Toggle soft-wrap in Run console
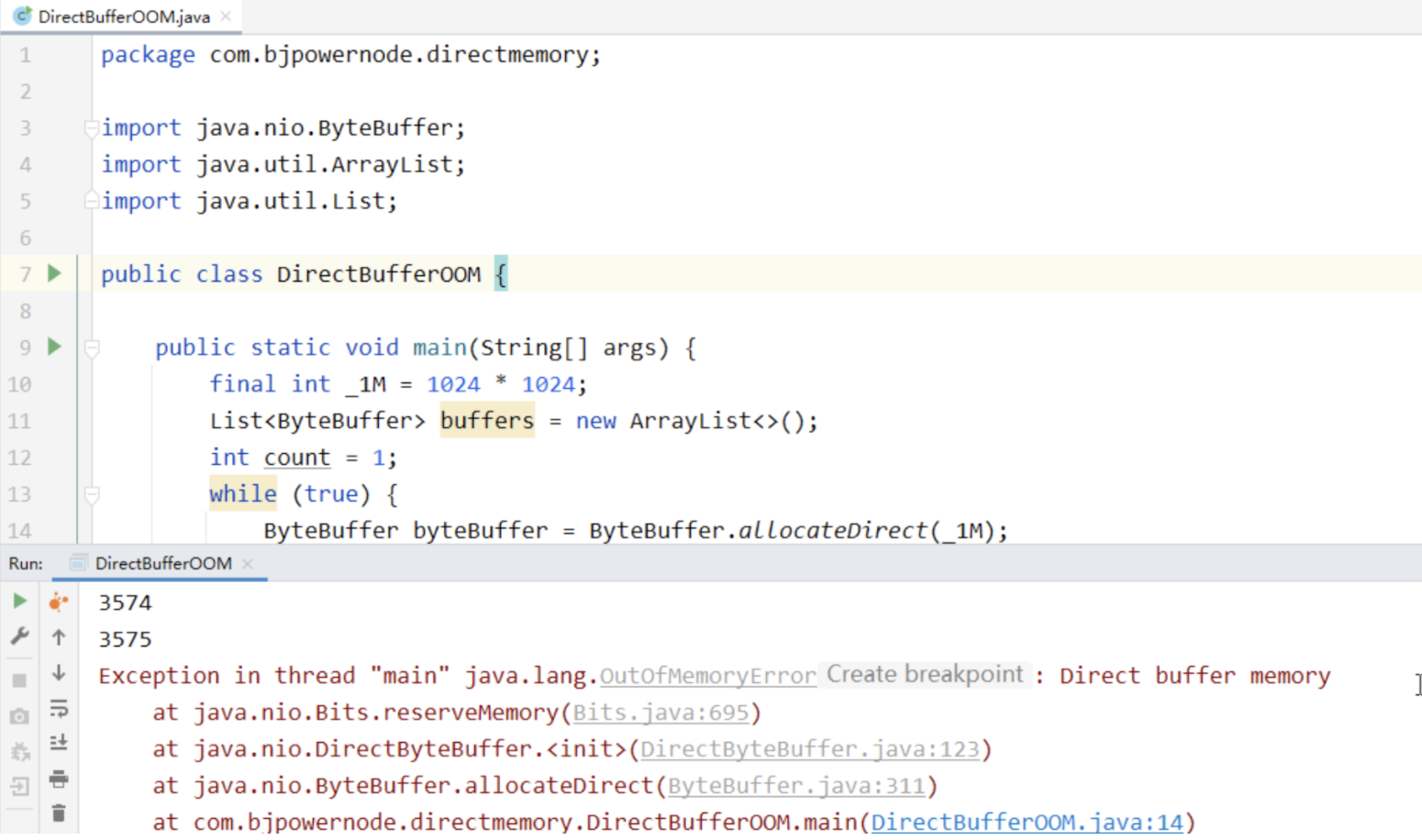This screenshot has height=840, width=1422. click(59, 708)
